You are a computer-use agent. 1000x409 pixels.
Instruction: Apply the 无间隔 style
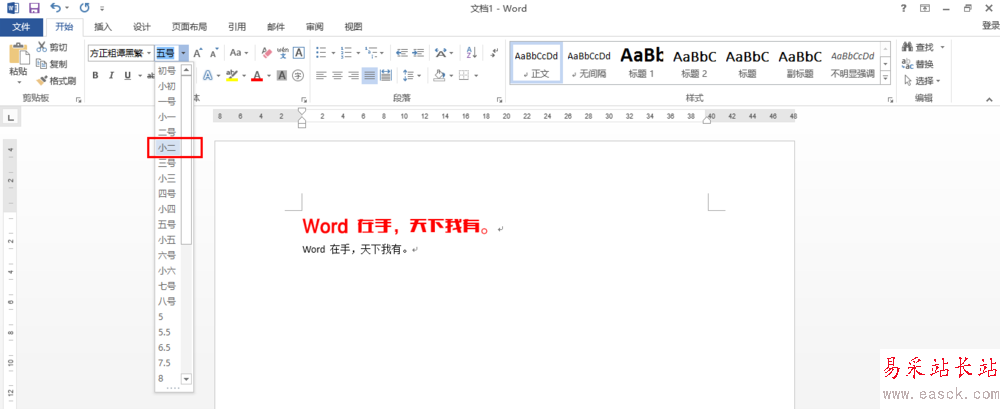pos(589,63)
